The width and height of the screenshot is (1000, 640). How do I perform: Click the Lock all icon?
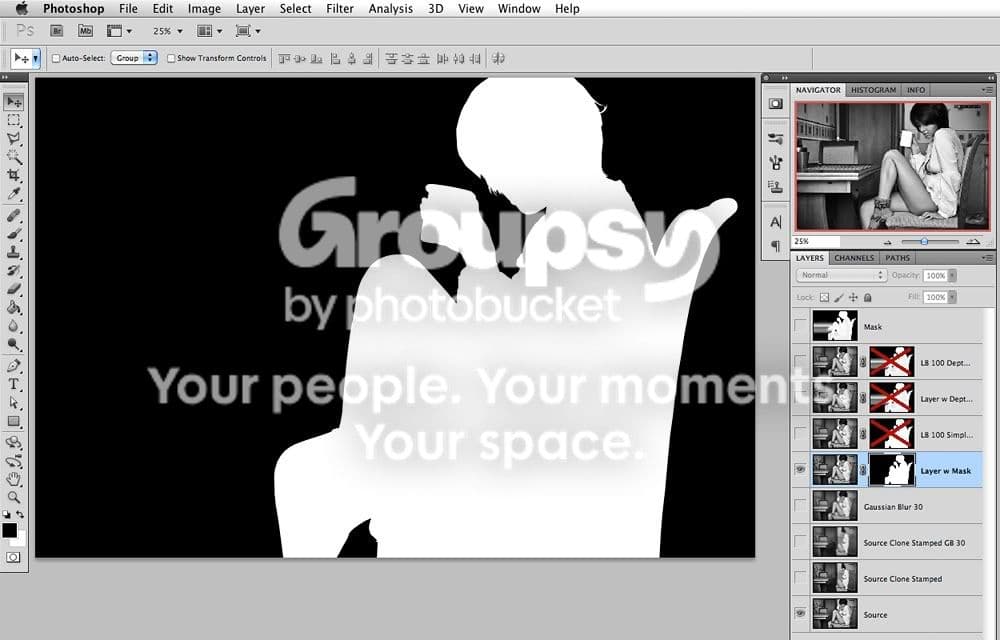point(867,297)
